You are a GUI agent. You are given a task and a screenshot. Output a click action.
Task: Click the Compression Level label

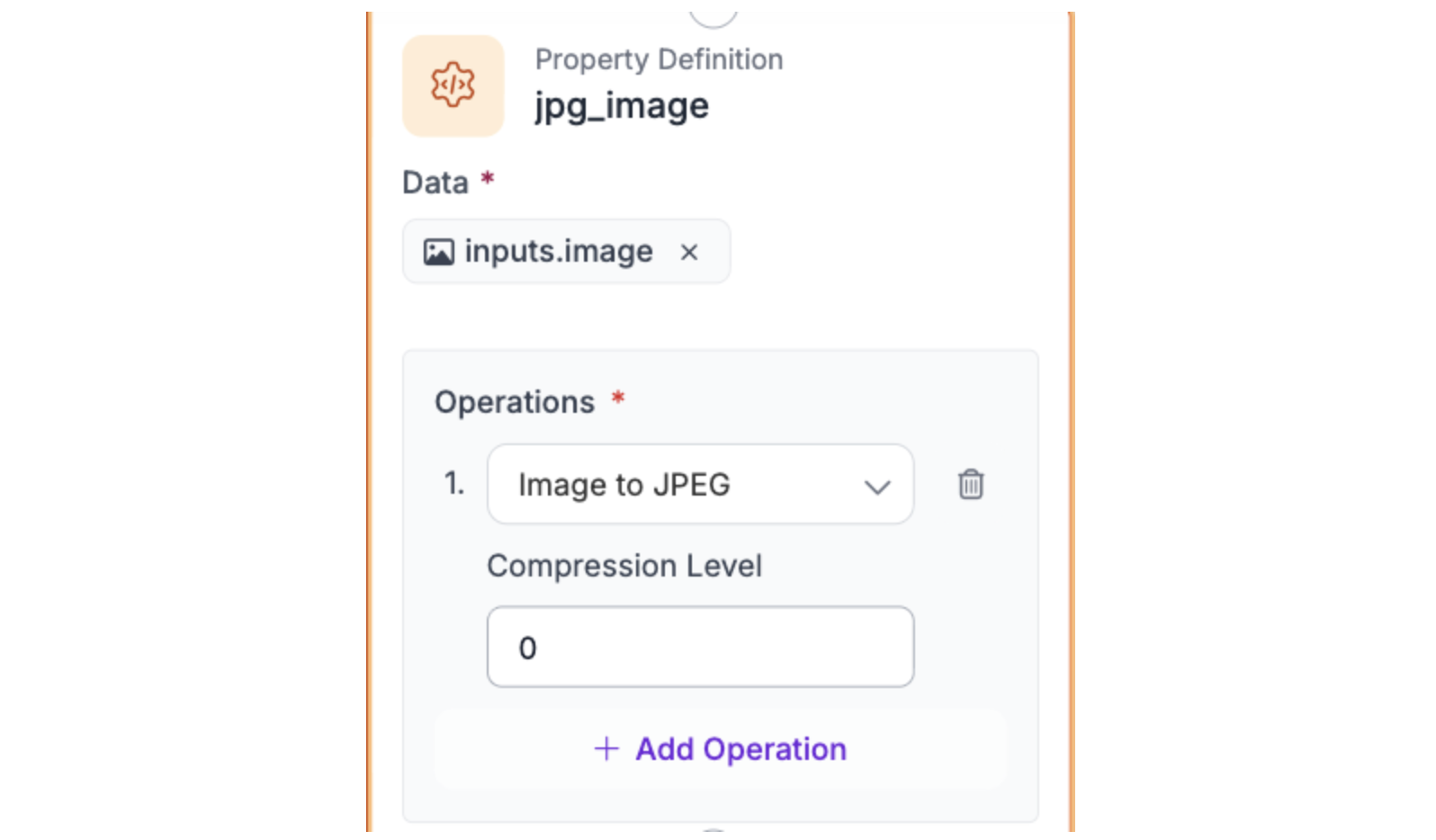[624, 566]
